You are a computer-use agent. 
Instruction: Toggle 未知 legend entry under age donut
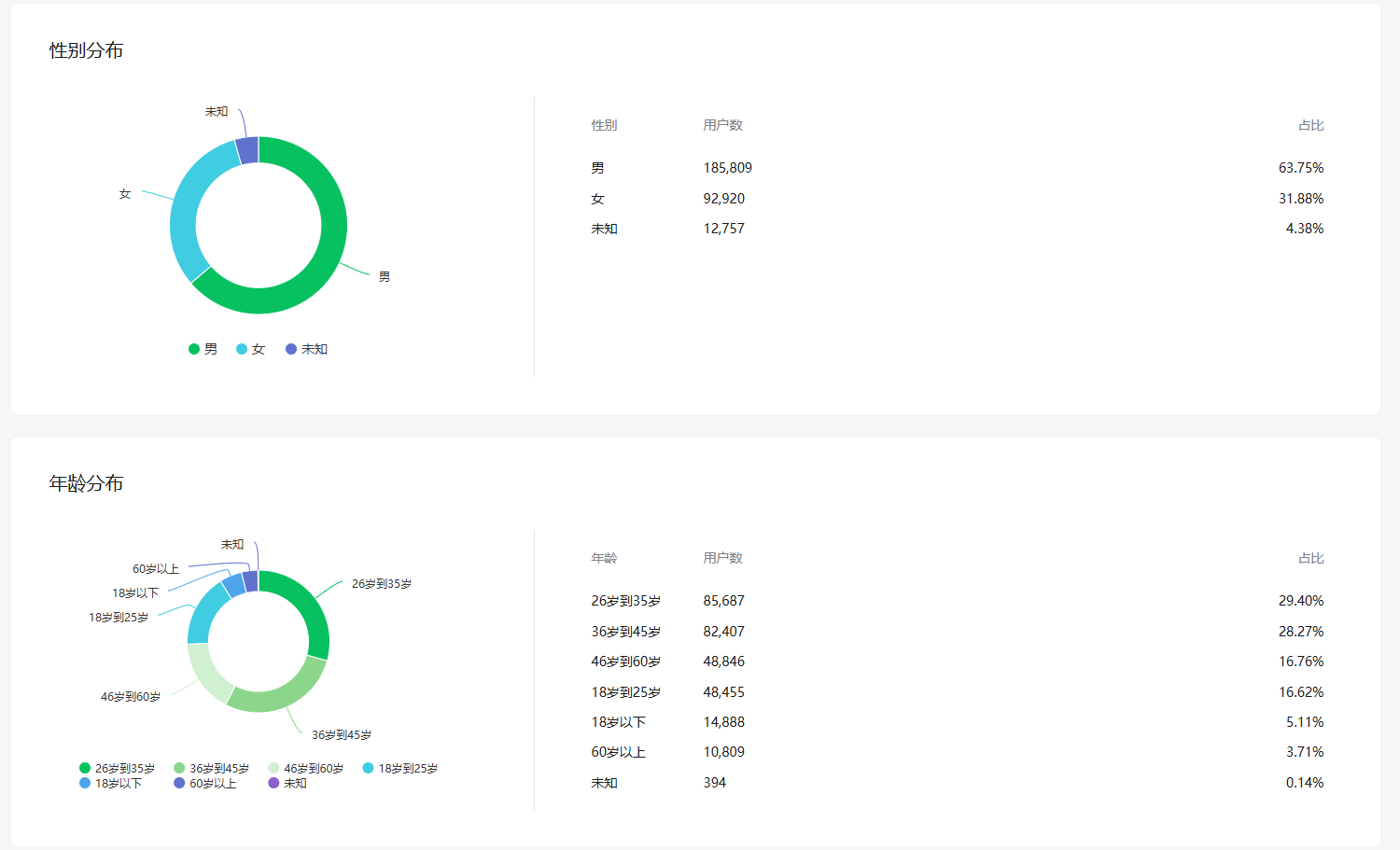(287, 784)
